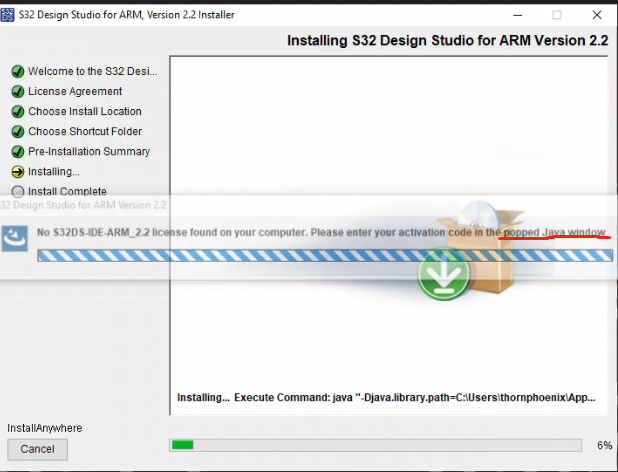Click the Cancel button
The height and width of the screenshot is (472, 618).
37,449
